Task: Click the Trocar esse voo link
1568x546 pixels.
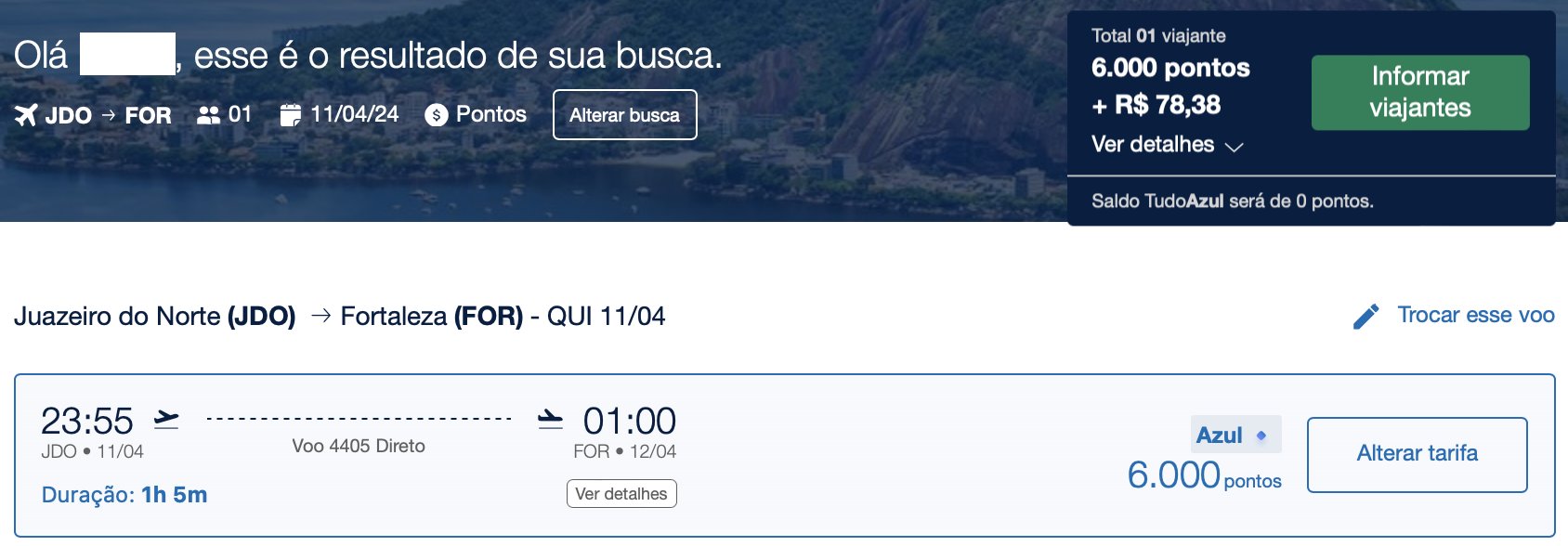Action: pyautogui.click(x=1476, y=315)
